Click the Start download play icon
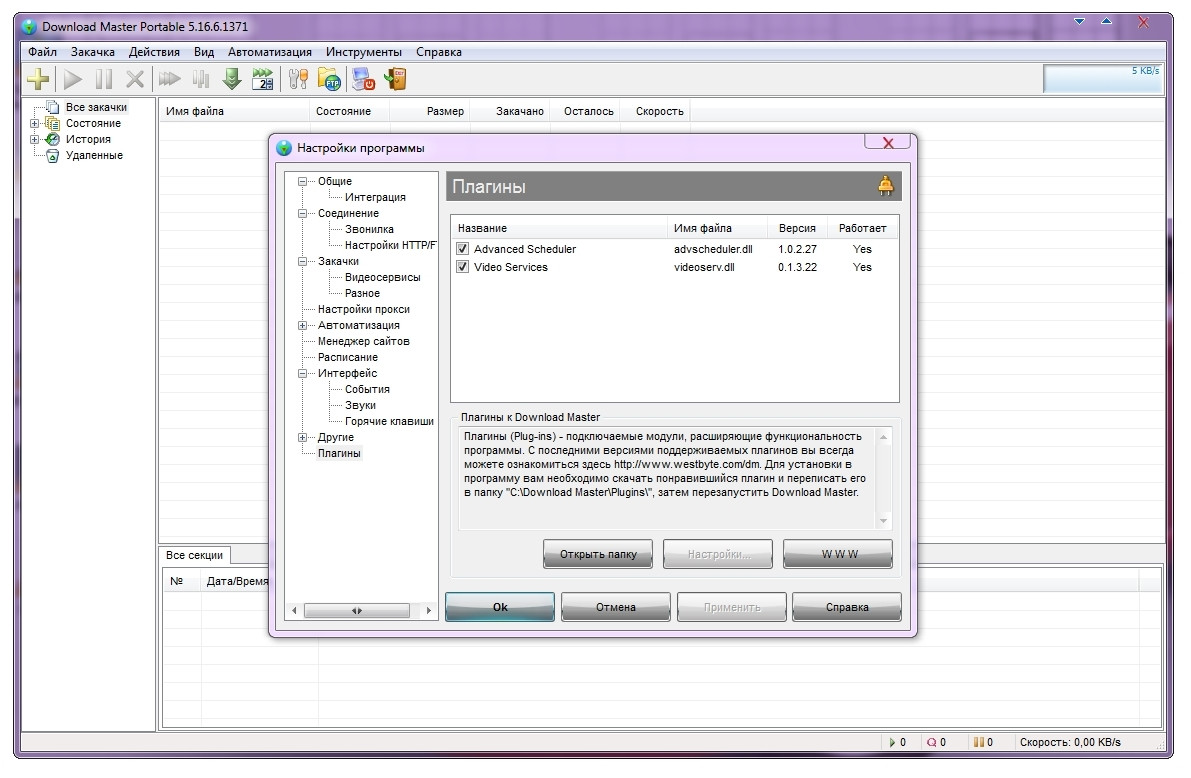Image resolution: width=1191 pixels, height=778 pixels. point(73,79)
